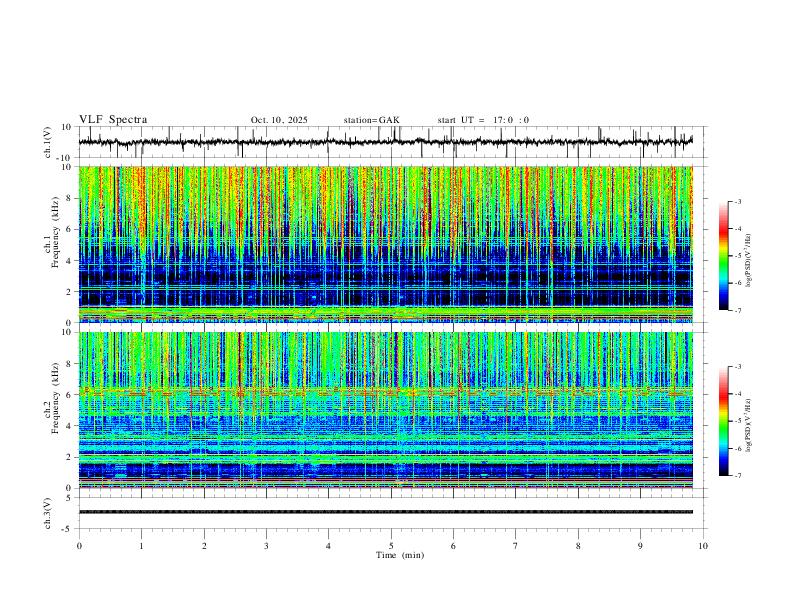Click the "-7" label on ch.2 color bar
The width and height of the screenshot is (792, 612).
(738, 476)
